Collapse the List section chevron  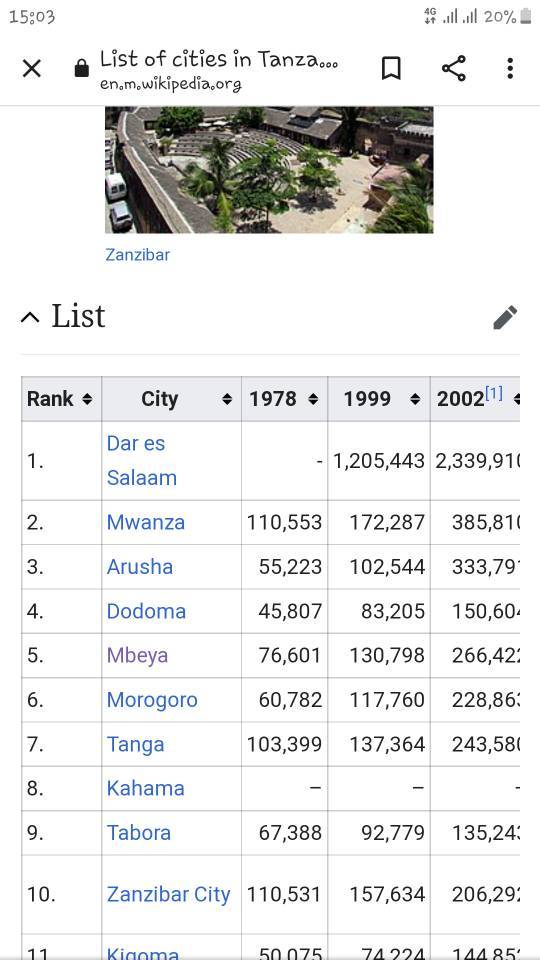[30, 317]
